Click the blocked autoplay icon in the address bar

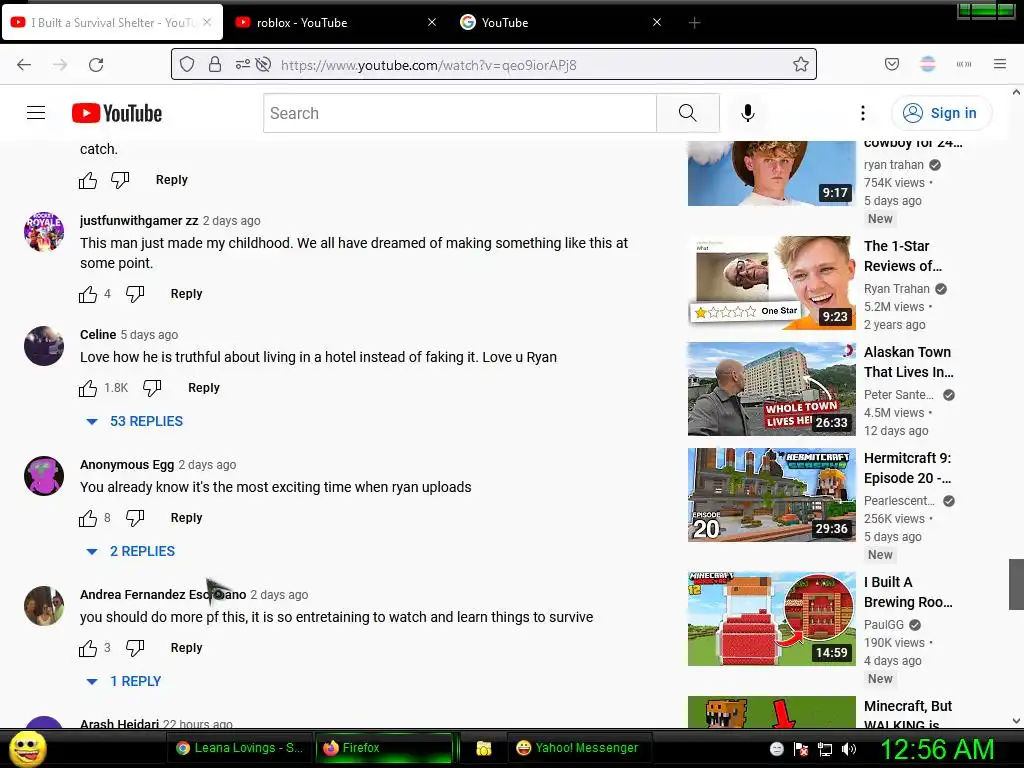tap(263, 65)
